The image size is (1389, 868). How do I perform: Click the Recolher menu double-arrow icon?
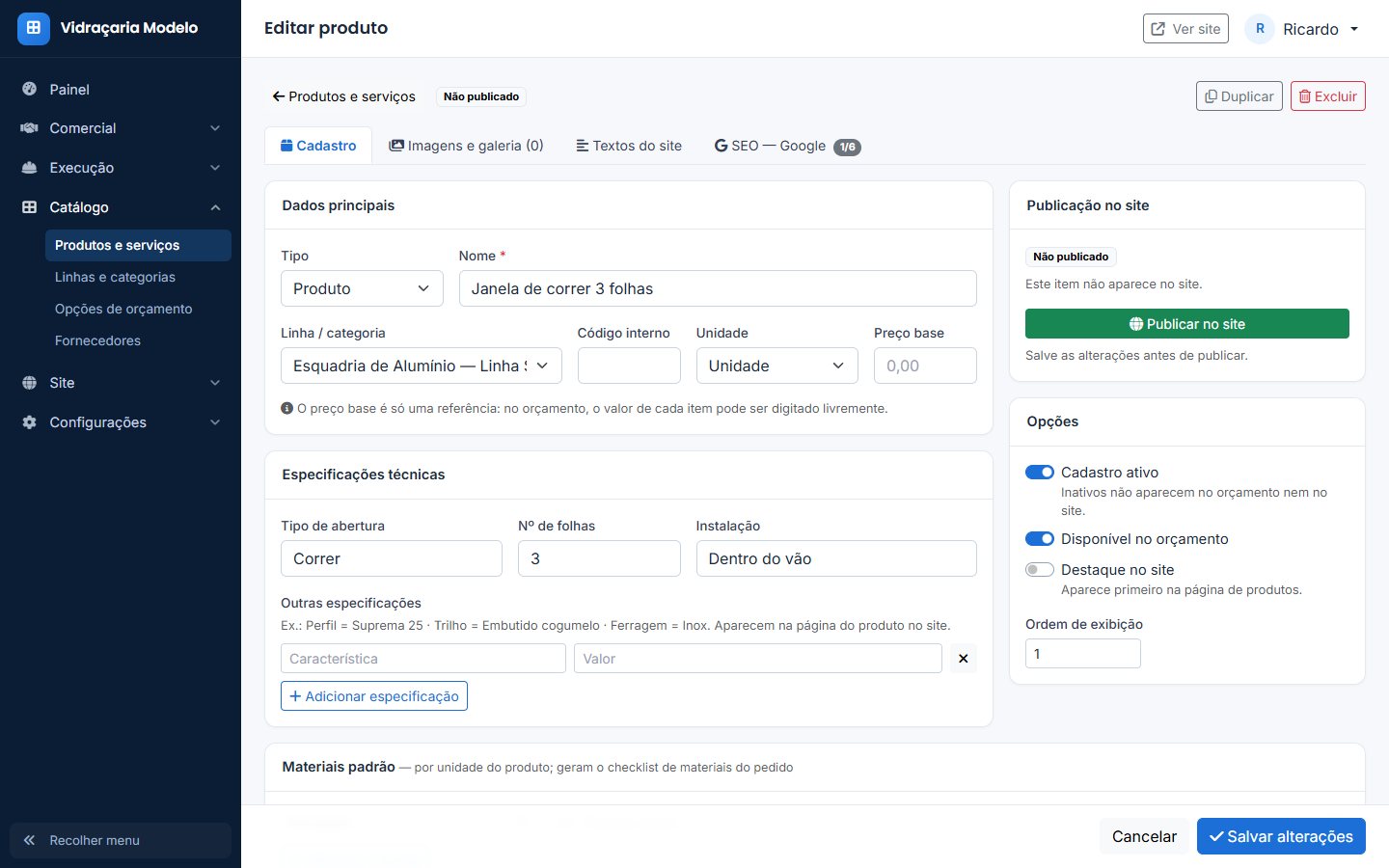[x=29, y=840]
